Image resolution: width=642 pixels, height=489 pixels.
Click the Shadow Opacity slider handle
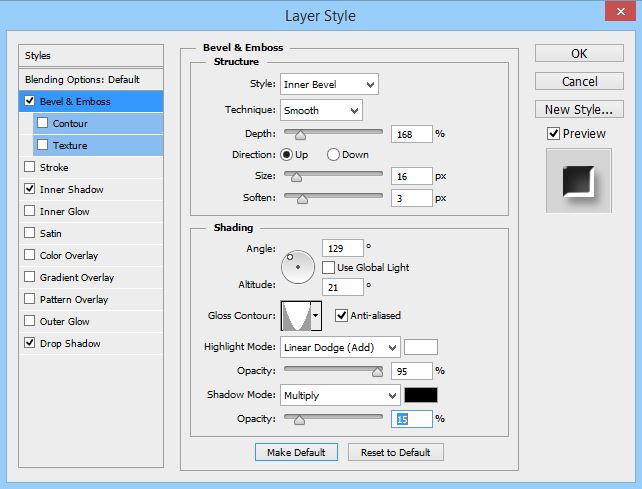tap(299, 420)
